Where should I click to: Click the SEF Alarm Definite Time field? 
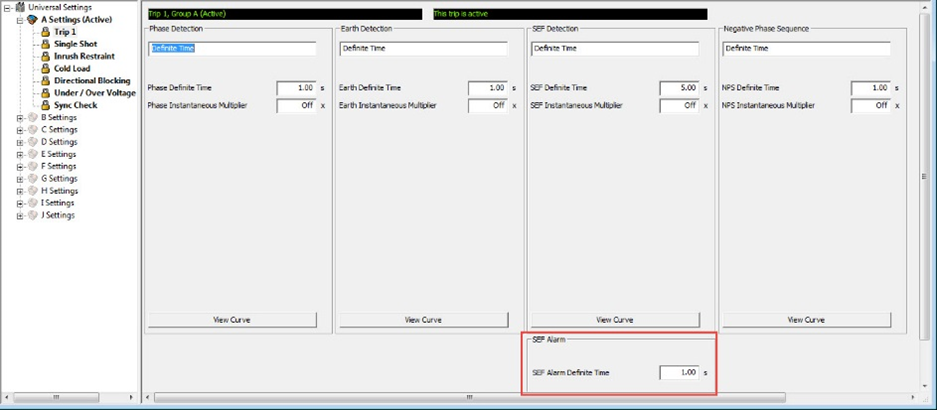coord(678,373)
